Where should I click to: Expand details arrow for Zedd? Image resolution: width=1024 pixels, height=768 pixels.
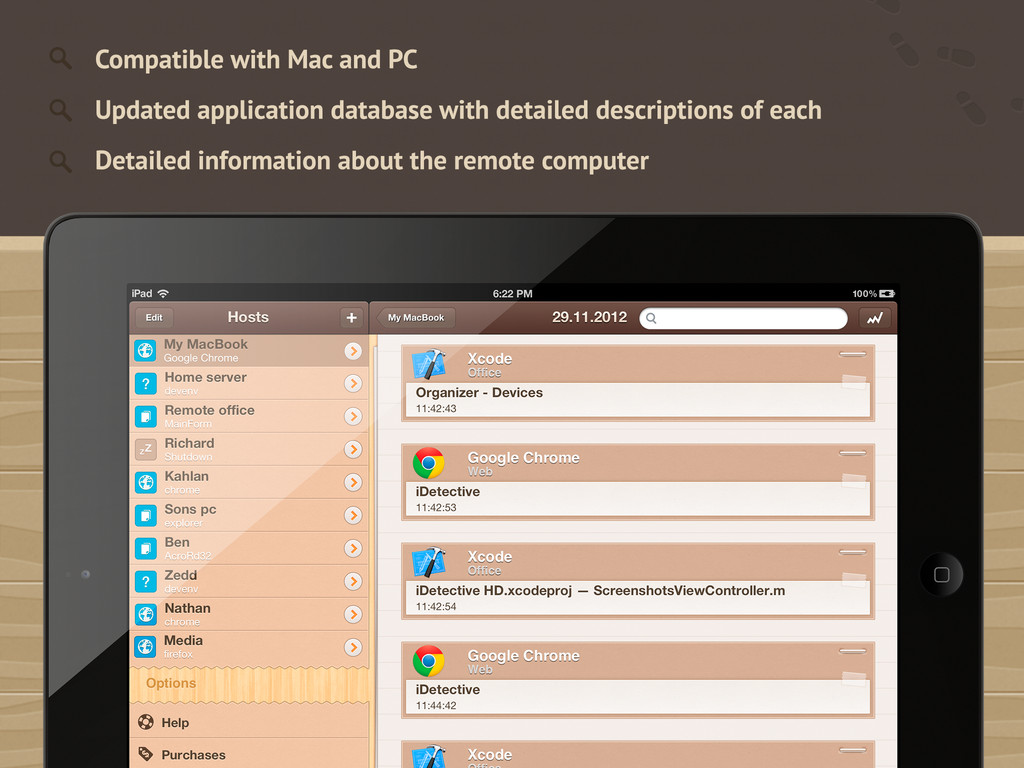pos(353,582)
